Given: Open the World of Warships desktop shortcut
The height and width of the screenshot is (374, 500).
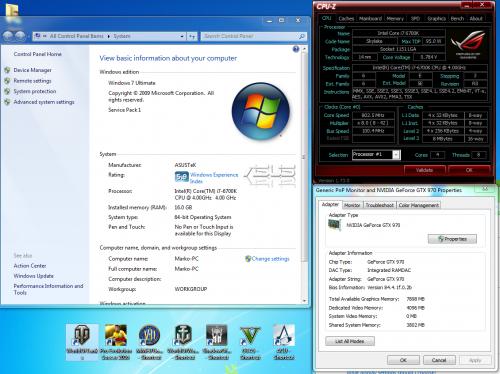Looking at the screenshot, I should [x=183, y=342].
